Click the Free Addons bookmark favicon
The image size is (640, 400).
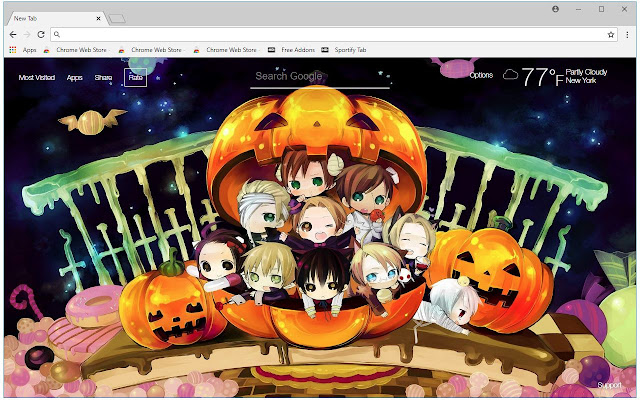coord(271,50)
